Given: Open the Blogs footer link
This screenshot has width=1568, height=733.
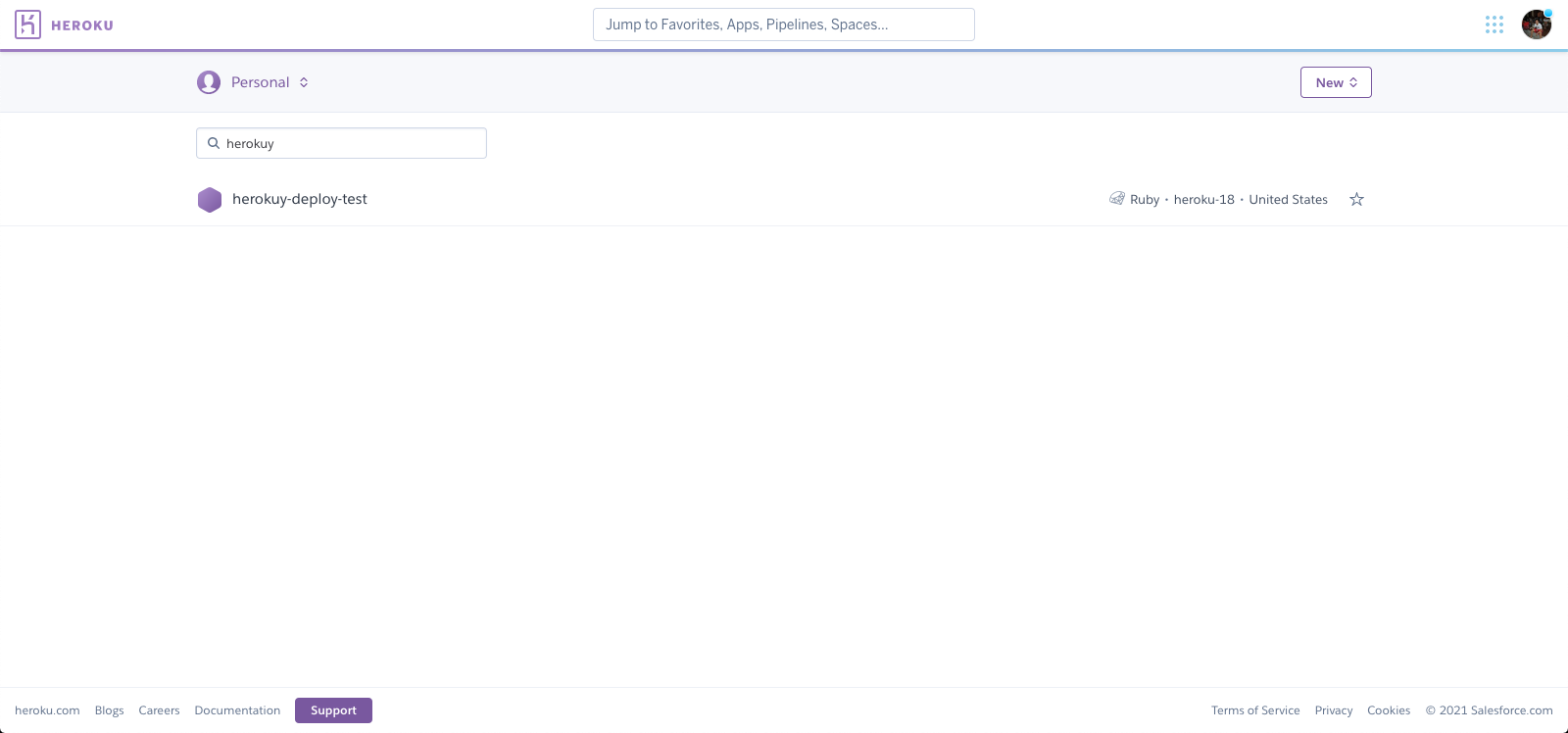Looking at the screenshot, I should click(x=110, y=710).
